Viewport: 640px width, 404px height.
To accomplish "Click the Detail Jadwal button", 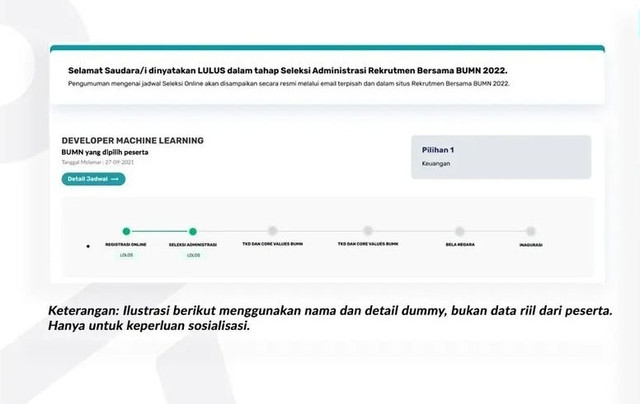I will tap(93, 179).
